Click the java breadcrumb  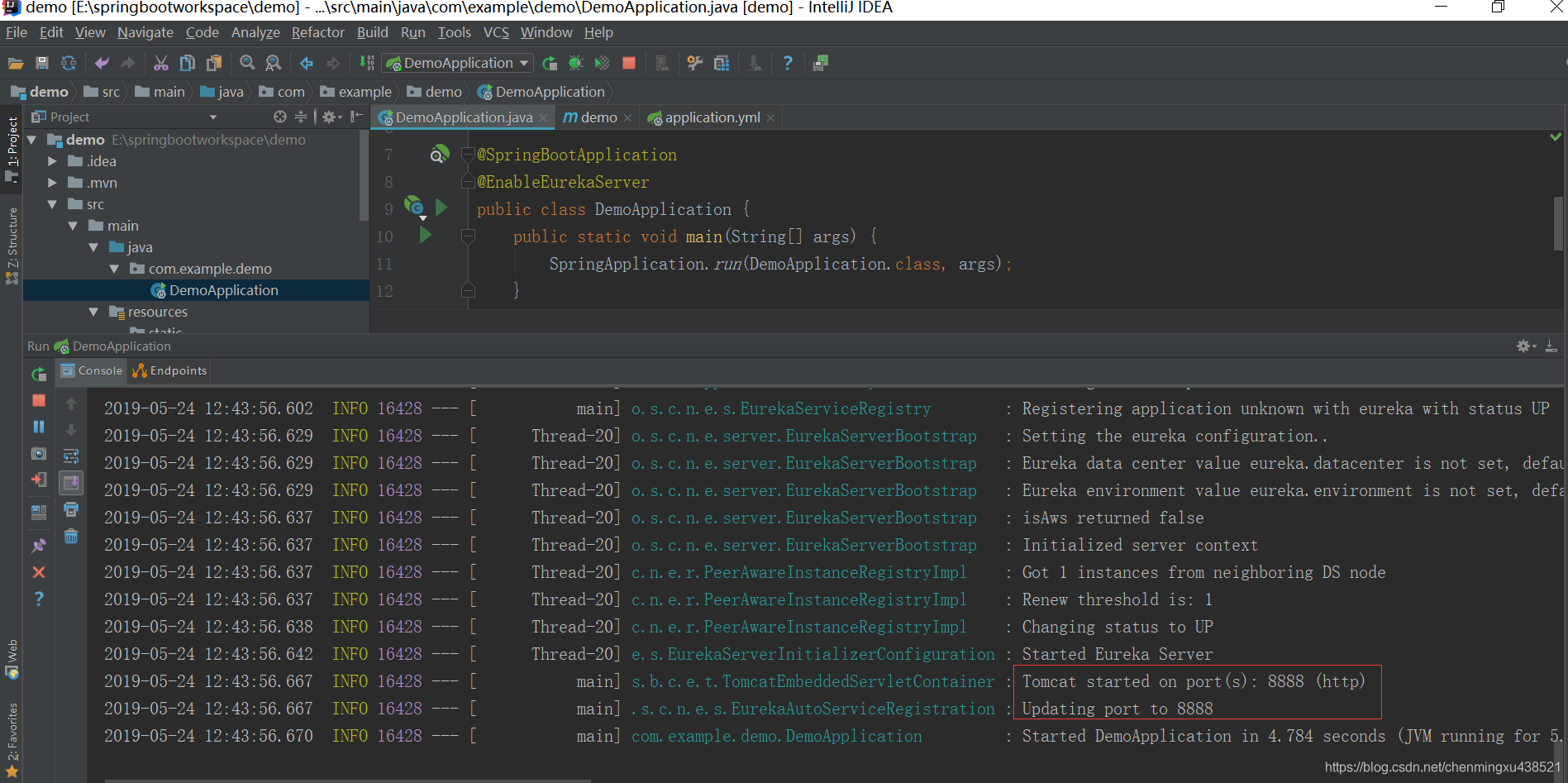[222, 92]
